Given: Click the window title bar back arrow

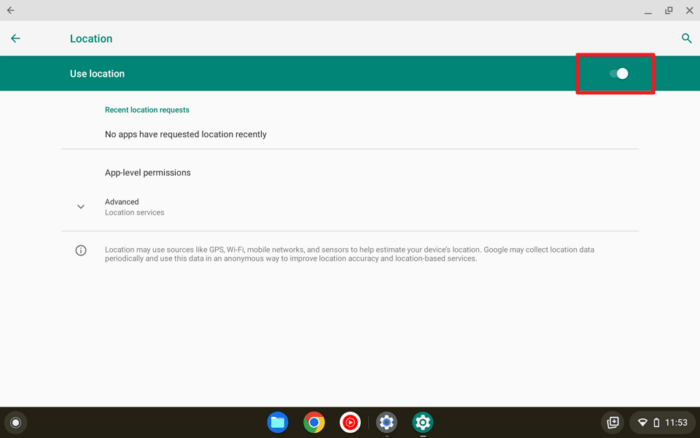Looking at the screenshot, I should 11,10.
